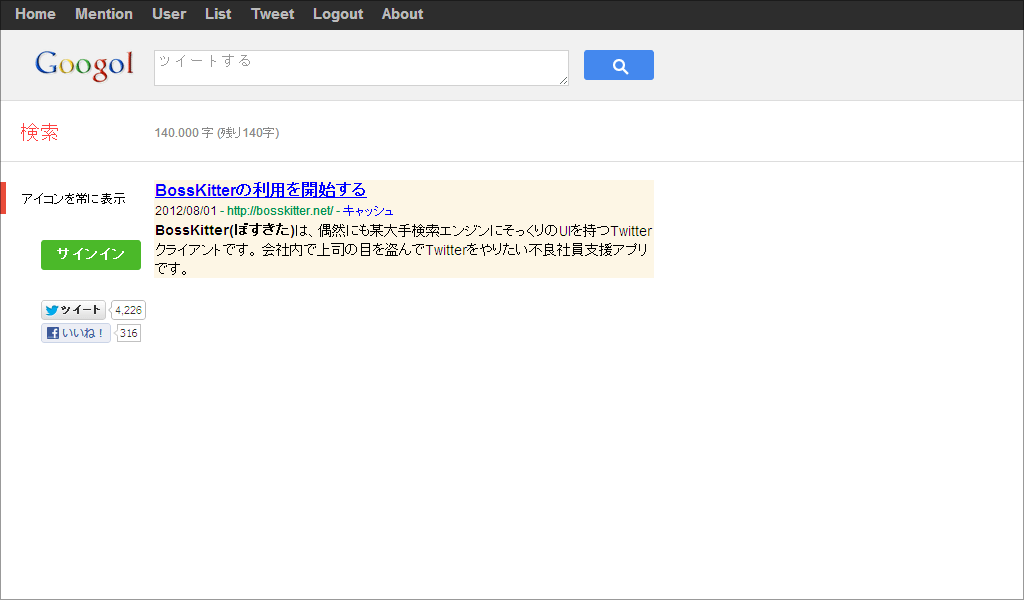Open the BossKitterの利用を開始する link

point(261,190)
